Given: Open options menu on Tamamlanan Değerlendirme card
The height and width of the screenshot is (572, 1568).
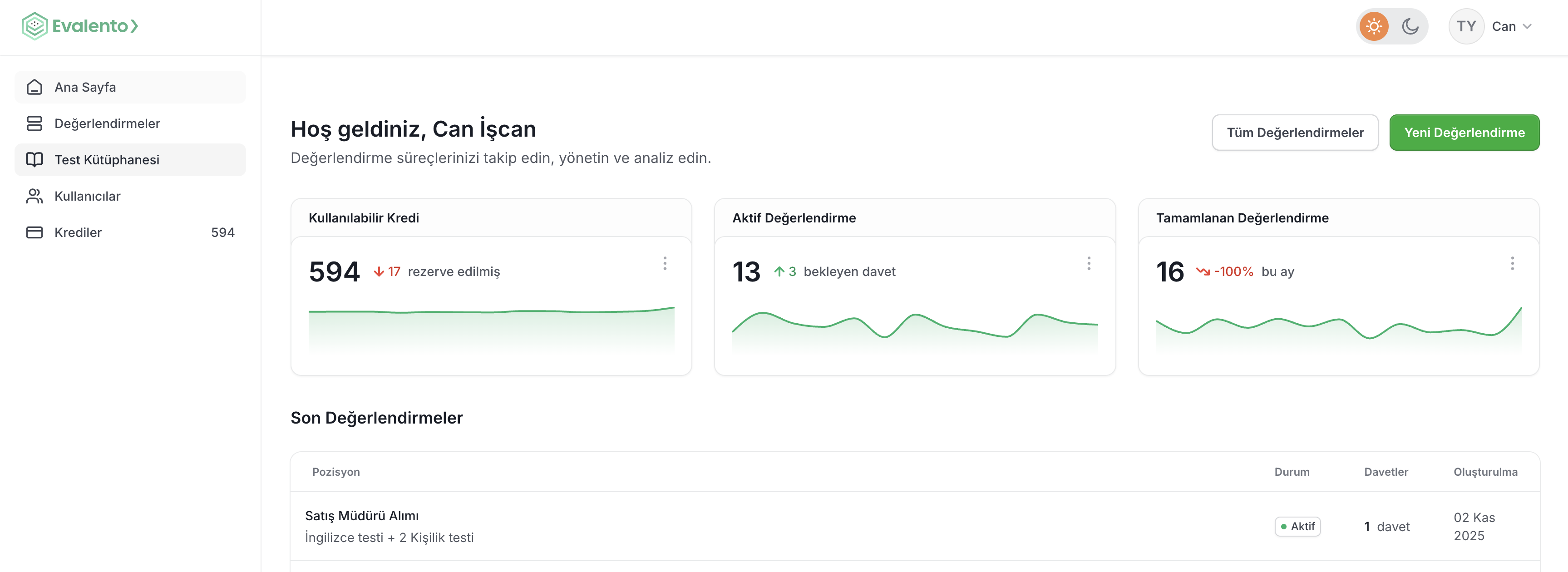Looking at the screenshot, I should coord(1513,263).
